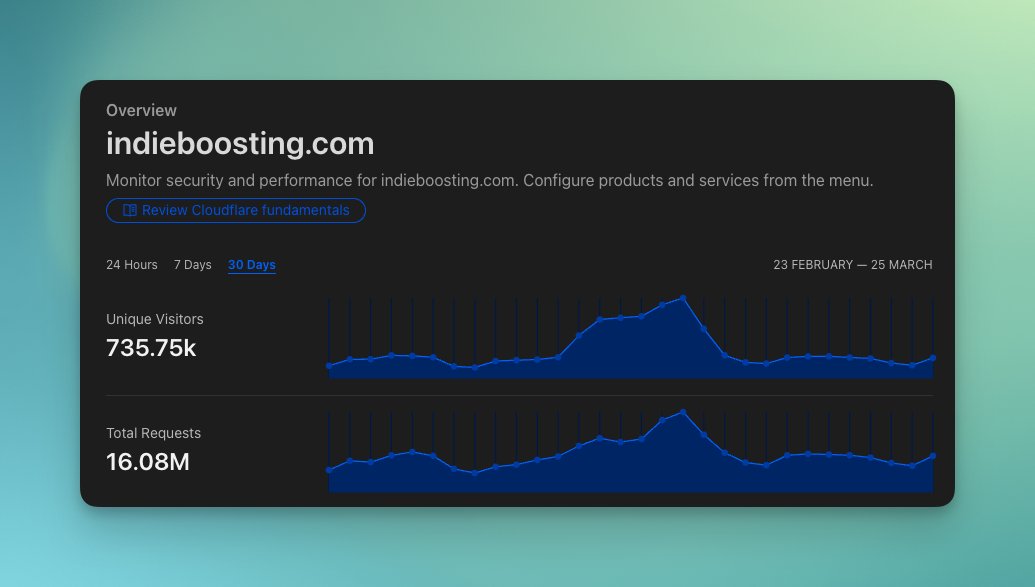The width and height of the screenshot is (1035, 587).
Task: Click the Unique Visitors label
Action: [154, 319]
